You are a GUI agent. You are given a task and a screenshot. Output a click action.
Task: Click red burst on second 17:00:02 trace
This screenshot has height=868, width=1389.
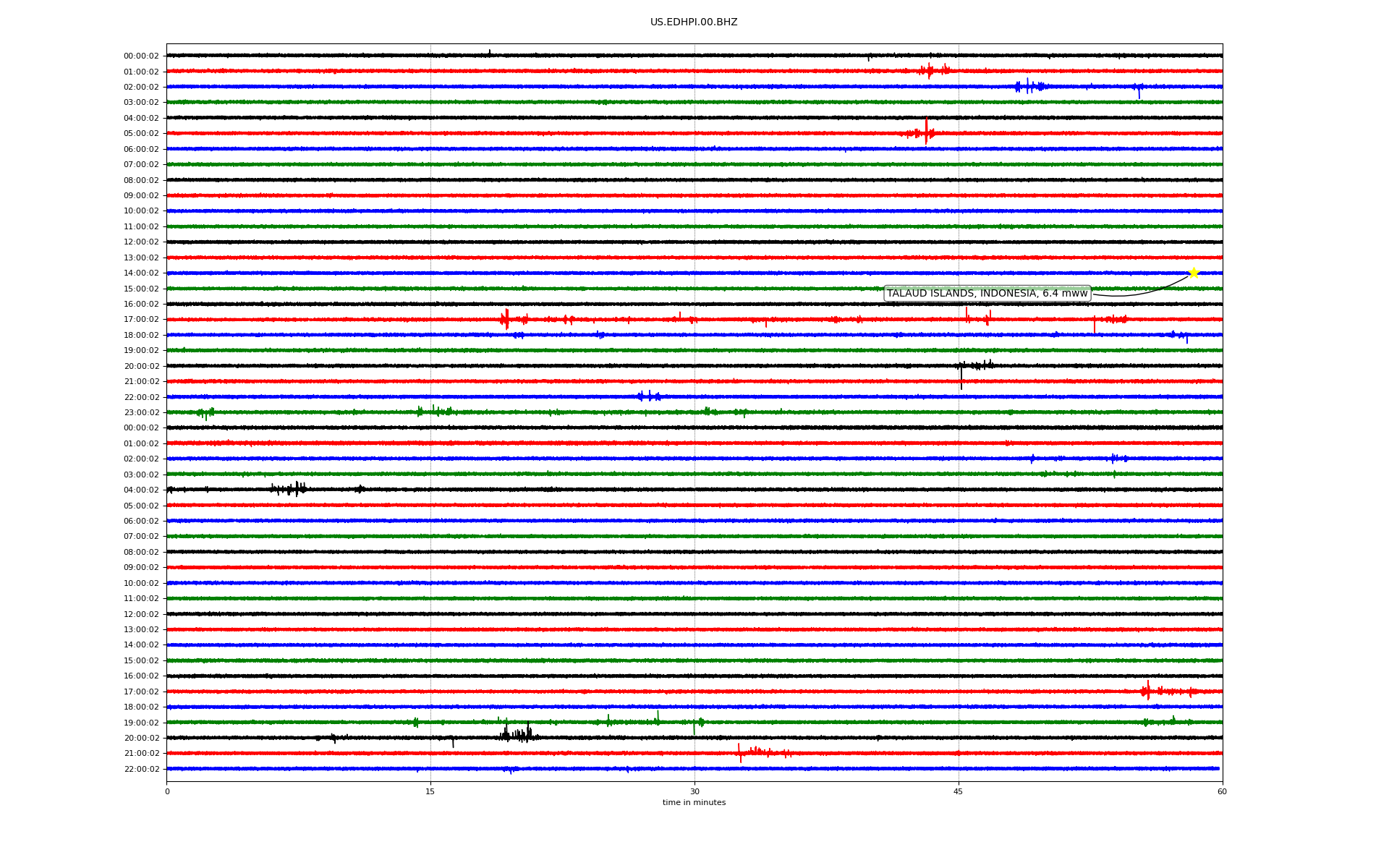(1148, 691)
